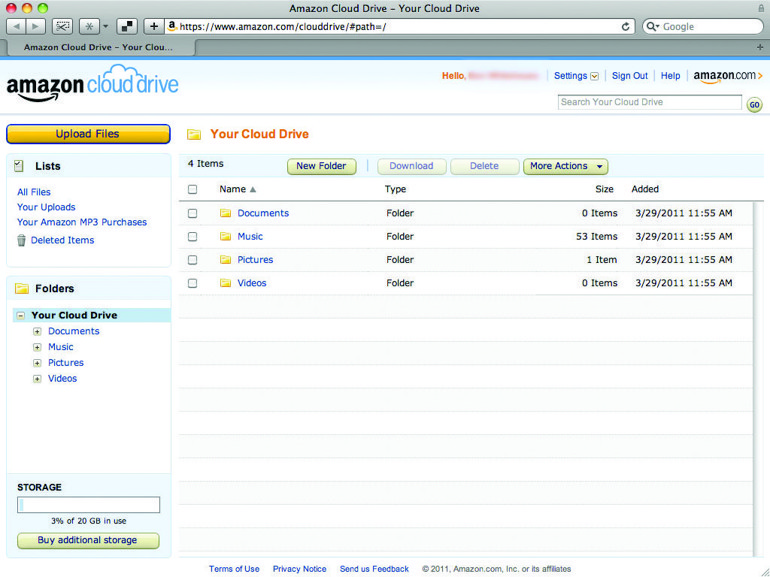Reload the page with the refresh icon
The height and width of the screenshot is (577, 770).
point(627,27)
